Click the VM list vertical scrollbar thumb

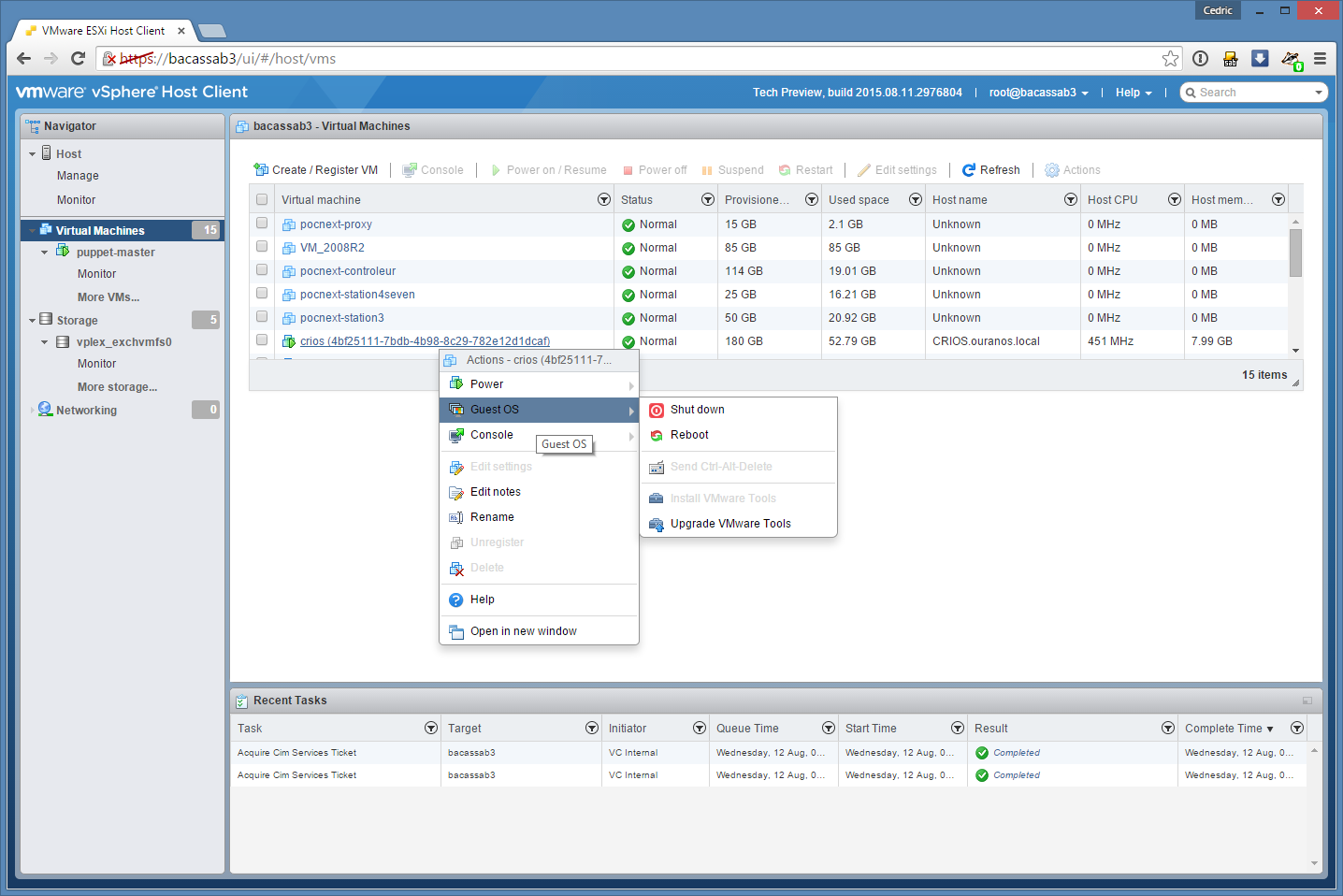click(1295, 252)
